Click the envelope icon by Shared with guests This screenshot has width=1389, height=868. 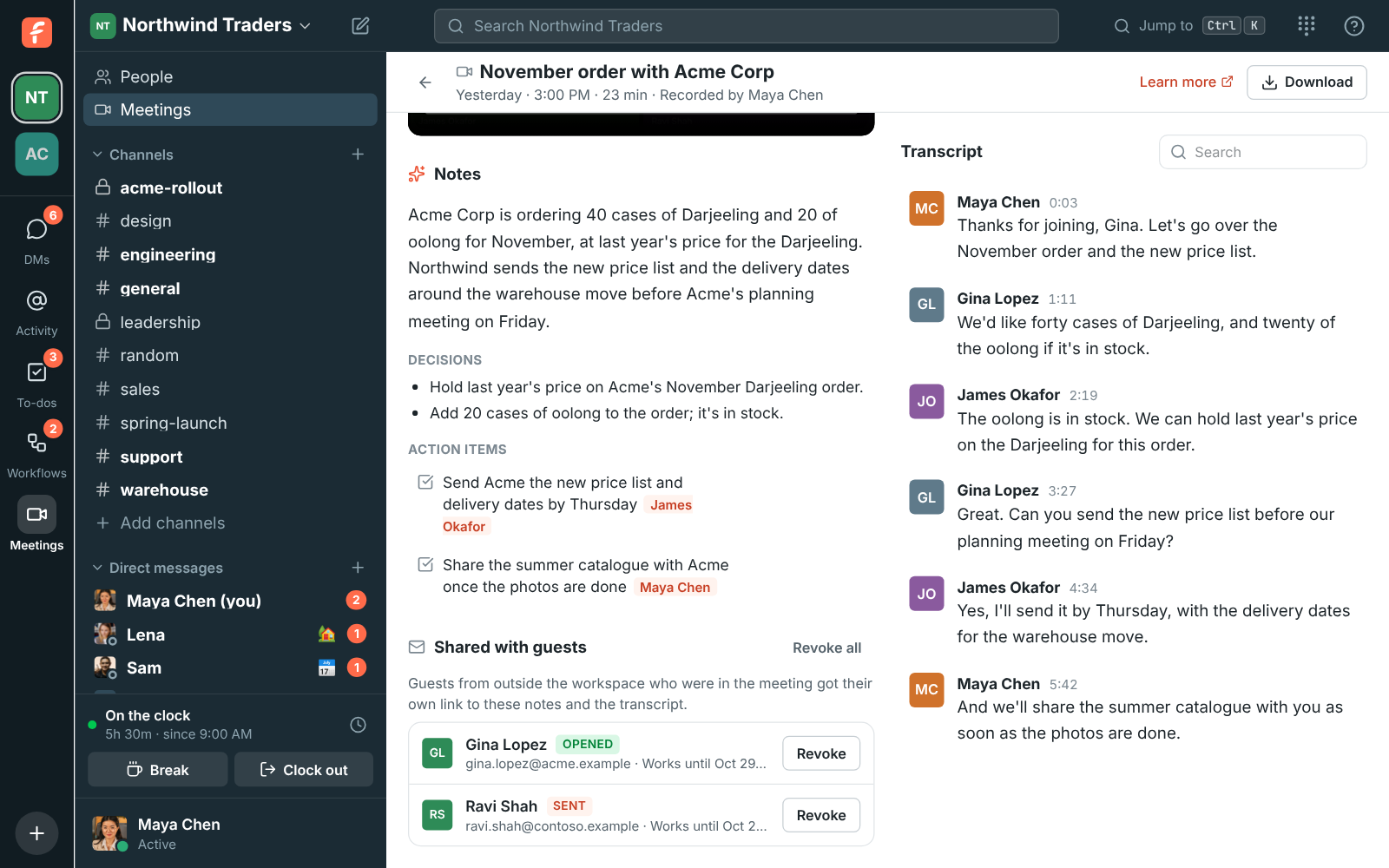417,648
